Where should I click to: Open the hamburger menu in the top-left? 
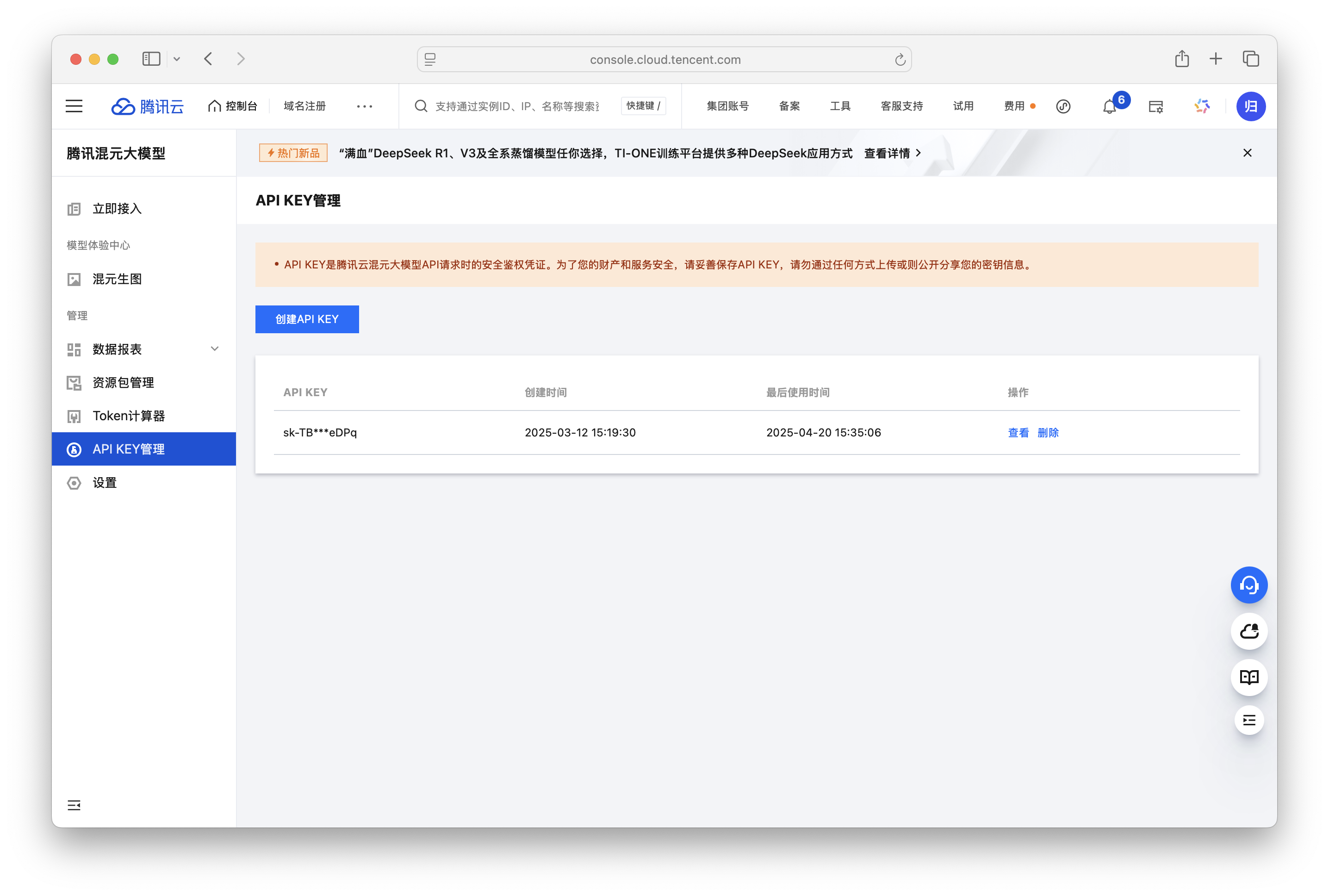(x=74, y=106)
